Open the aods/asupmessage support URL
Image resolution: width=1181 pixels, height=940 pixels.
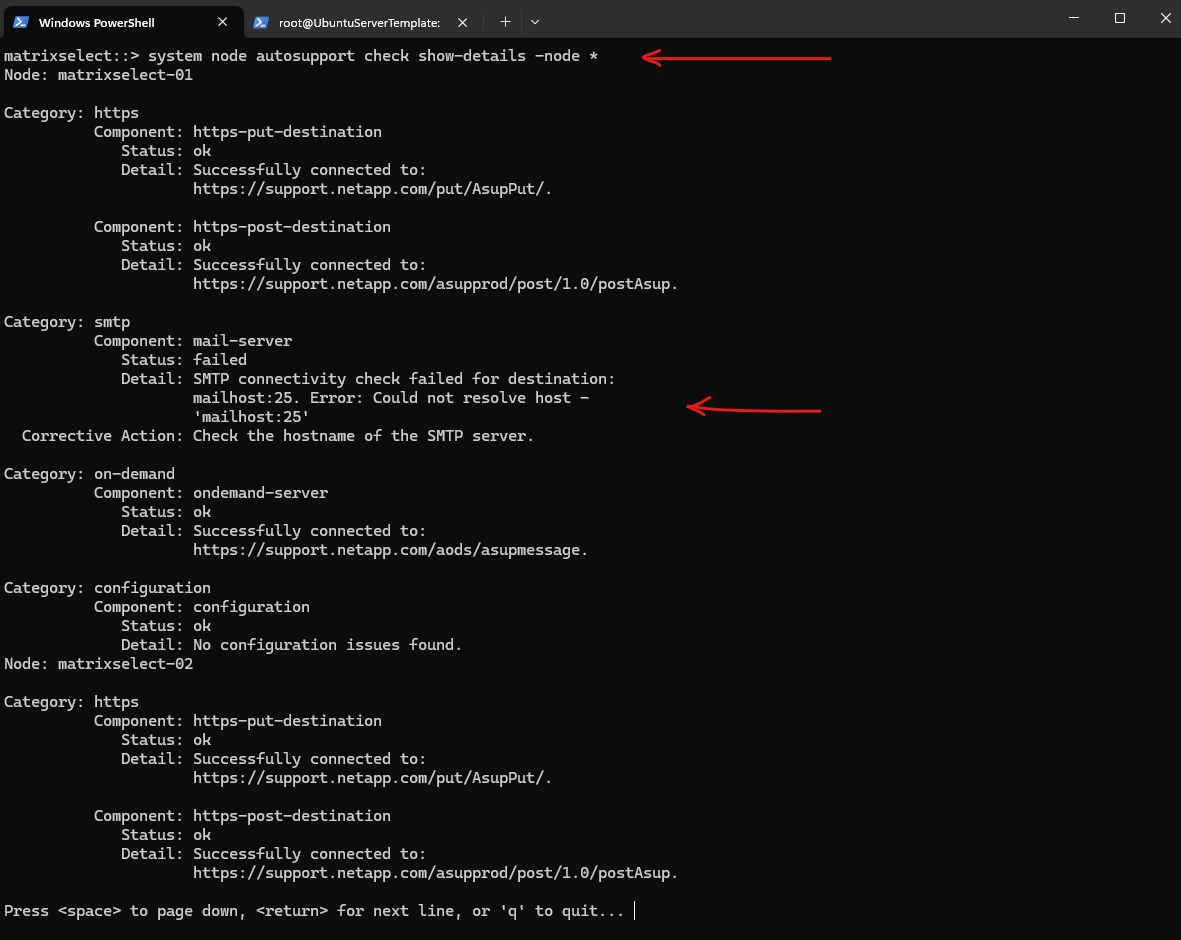[390, 550]
